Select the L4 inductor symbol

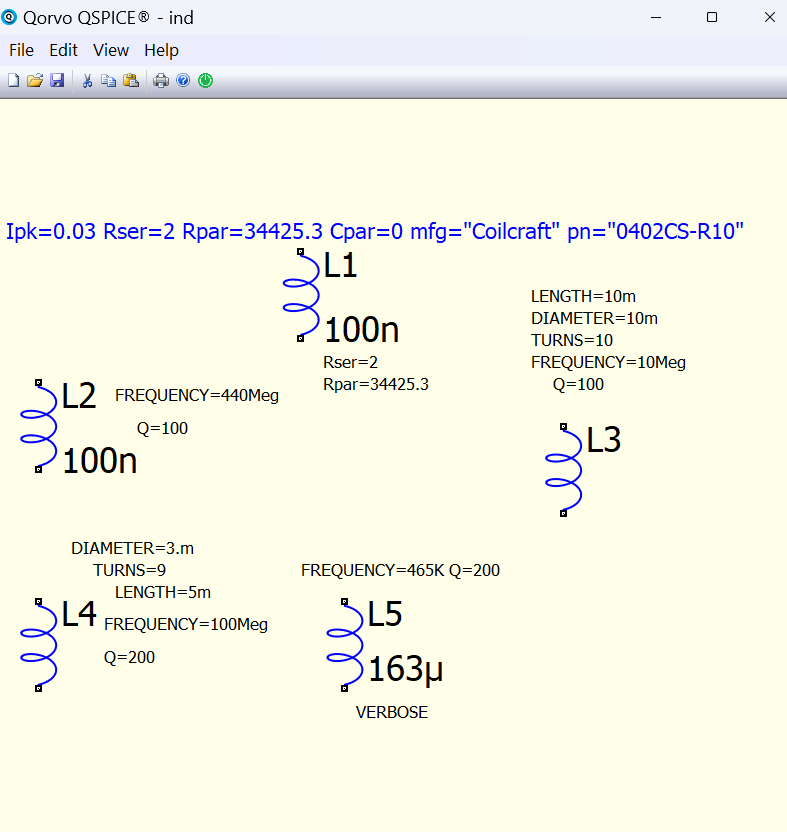(40, 645)
